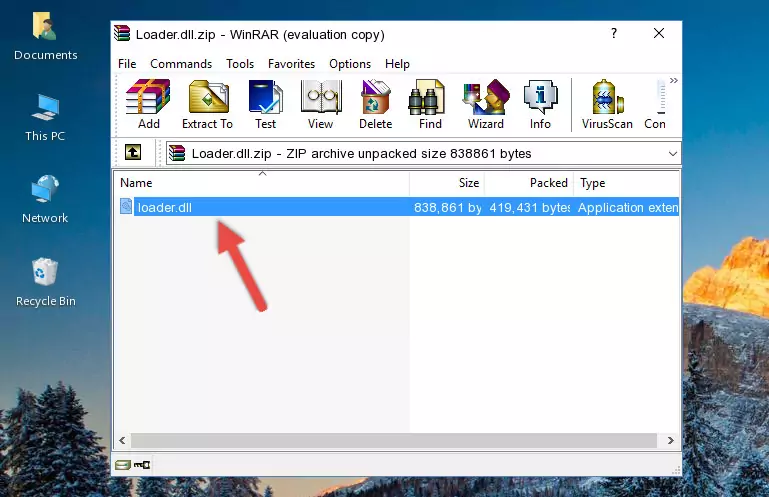The height and width of the screenshot is (497, 769).
Task: Start VirusScan on the archive
Action: click(607, 104)
